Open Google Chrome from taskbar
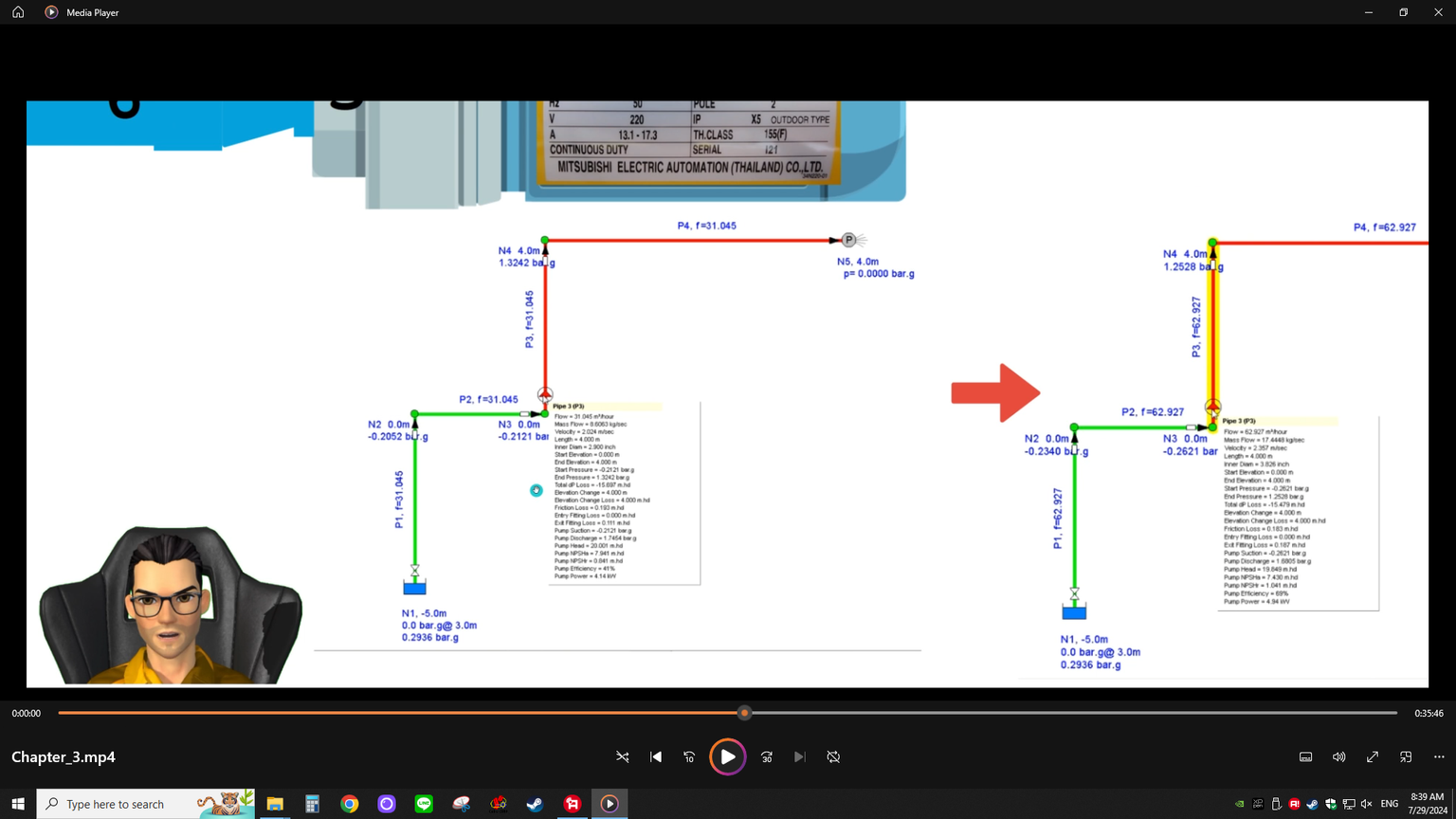 (350, 804)
